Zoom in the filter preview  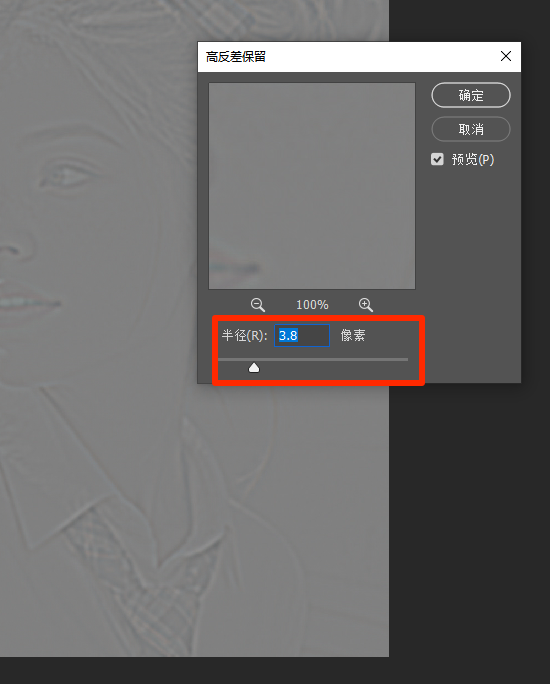click(x=366, y=304)
